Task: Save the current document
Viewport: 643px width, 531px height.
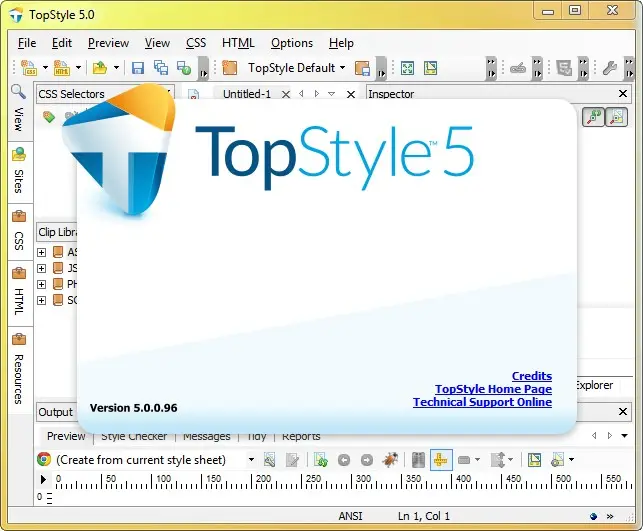Action: tap(138, 68)
